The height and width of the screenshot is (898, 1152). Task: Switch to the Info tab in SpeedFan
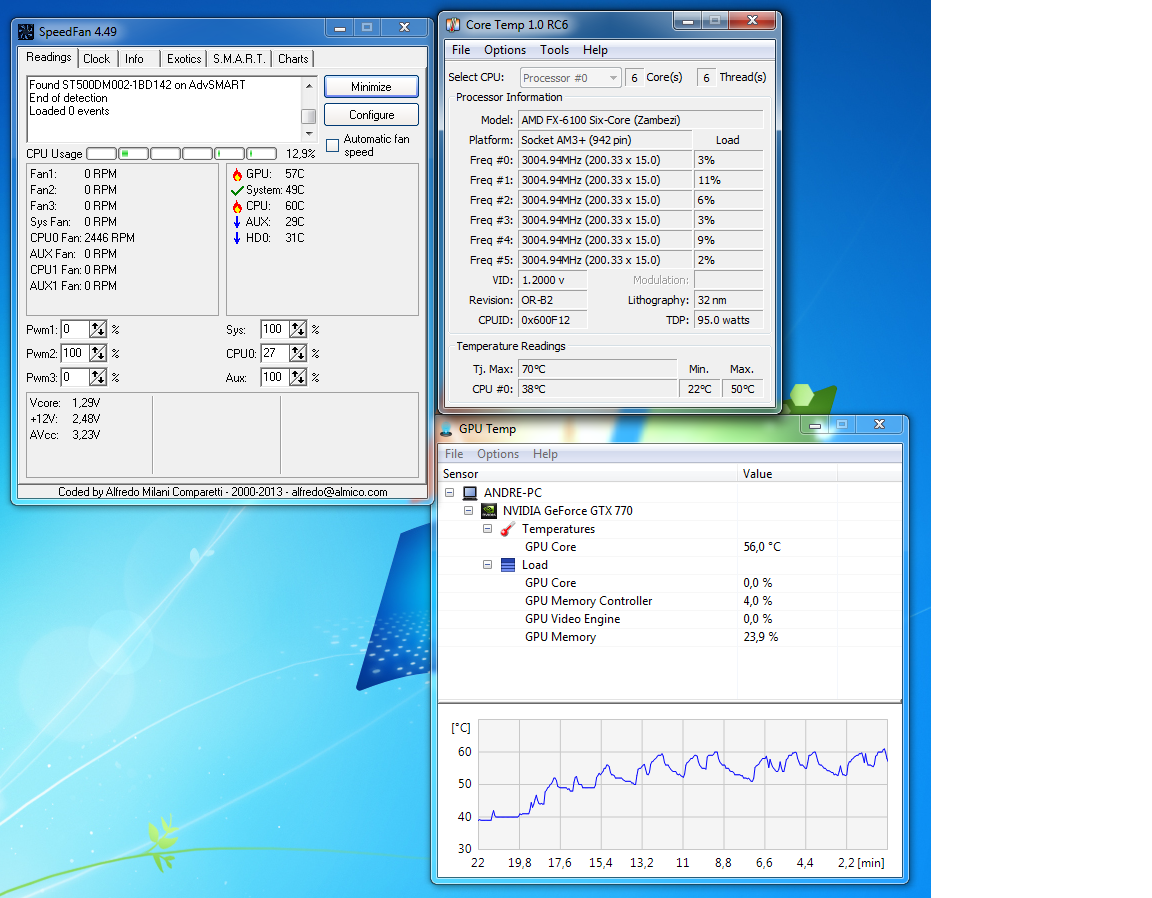134,59
